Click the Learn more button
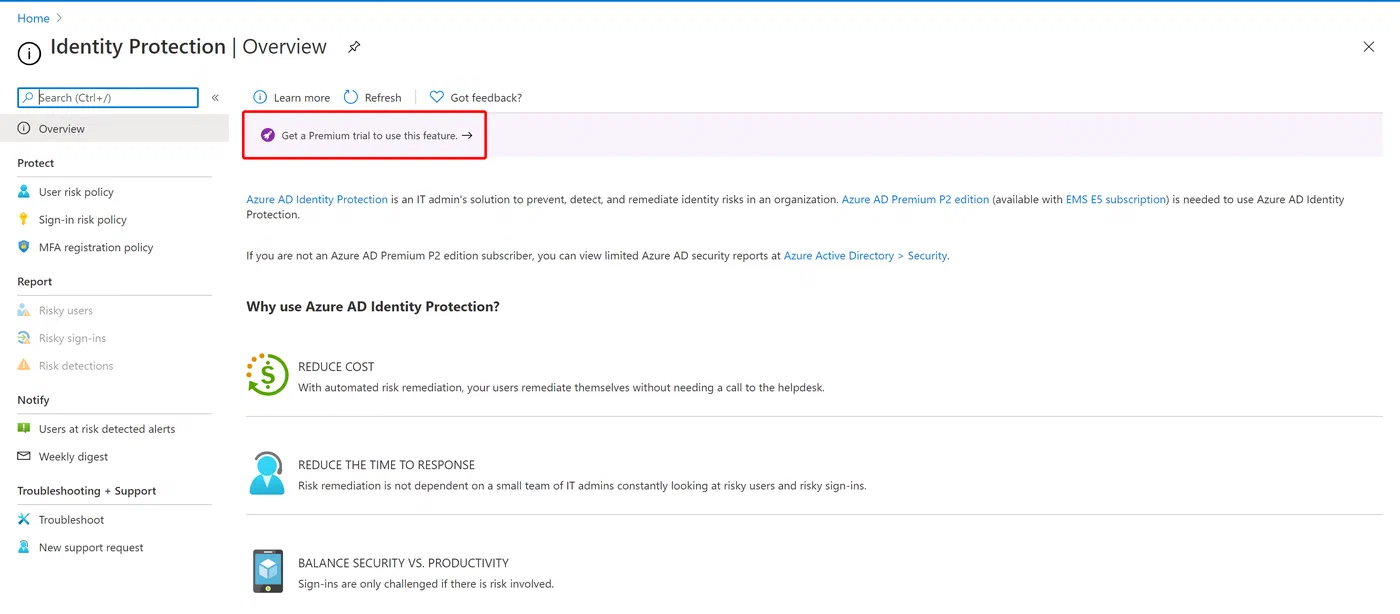This screenshot has height=614, width=1400. point(291,97)
